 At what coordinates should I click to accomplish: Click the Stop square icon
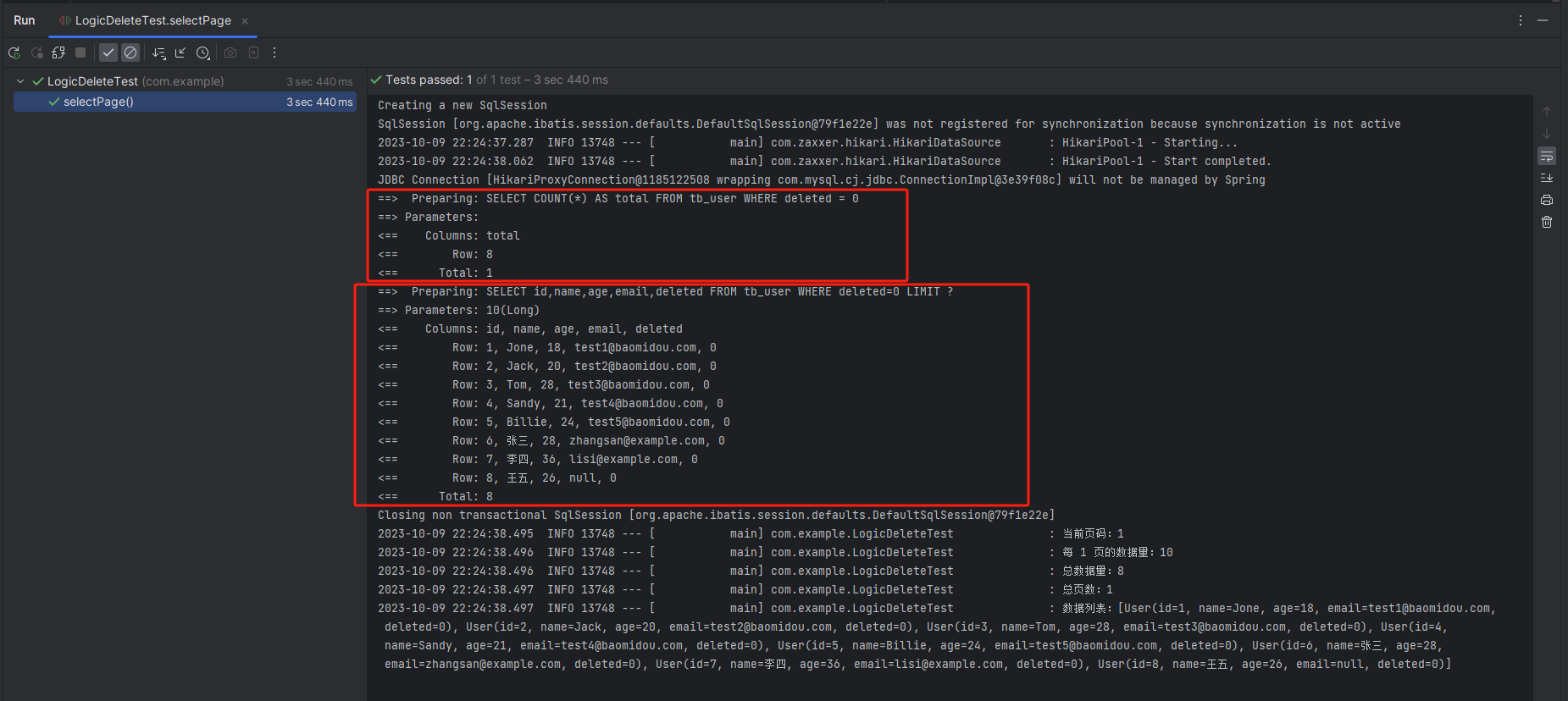coord(80,52)
